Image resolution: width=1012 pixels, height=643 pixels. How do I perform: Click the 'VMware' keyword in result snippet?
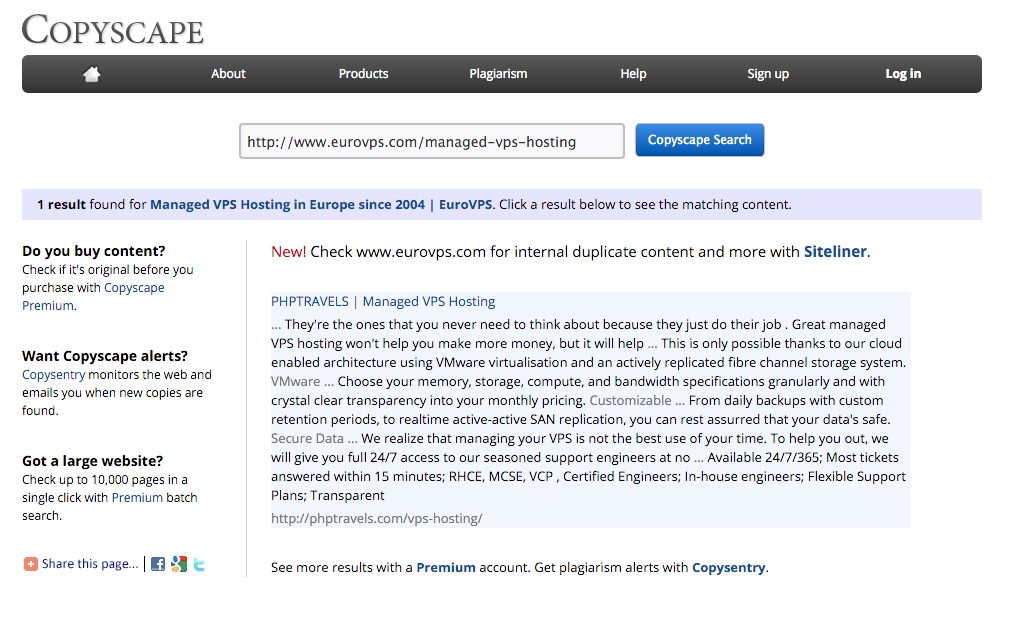296,382
